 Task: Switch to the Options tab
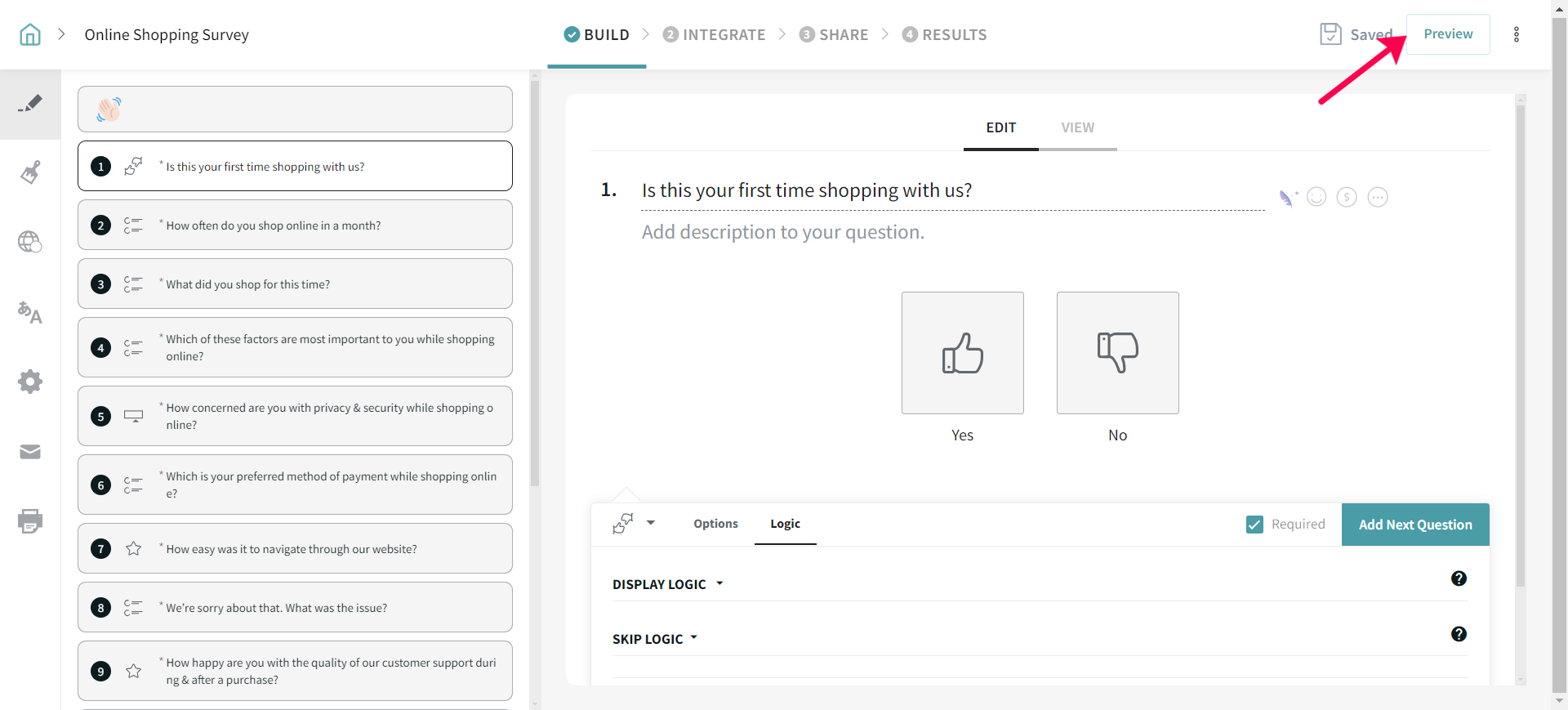(x=715, y=524)
